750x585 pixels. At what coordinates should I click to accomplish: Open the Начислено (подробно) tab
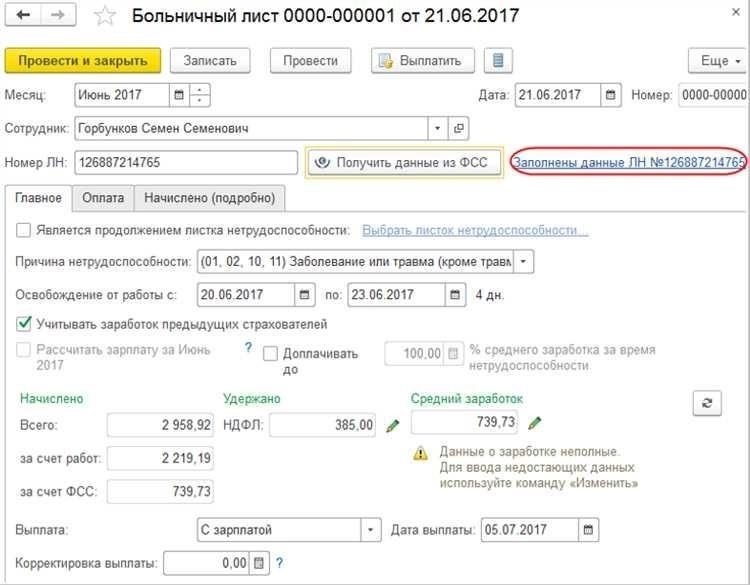pos(210,198)
